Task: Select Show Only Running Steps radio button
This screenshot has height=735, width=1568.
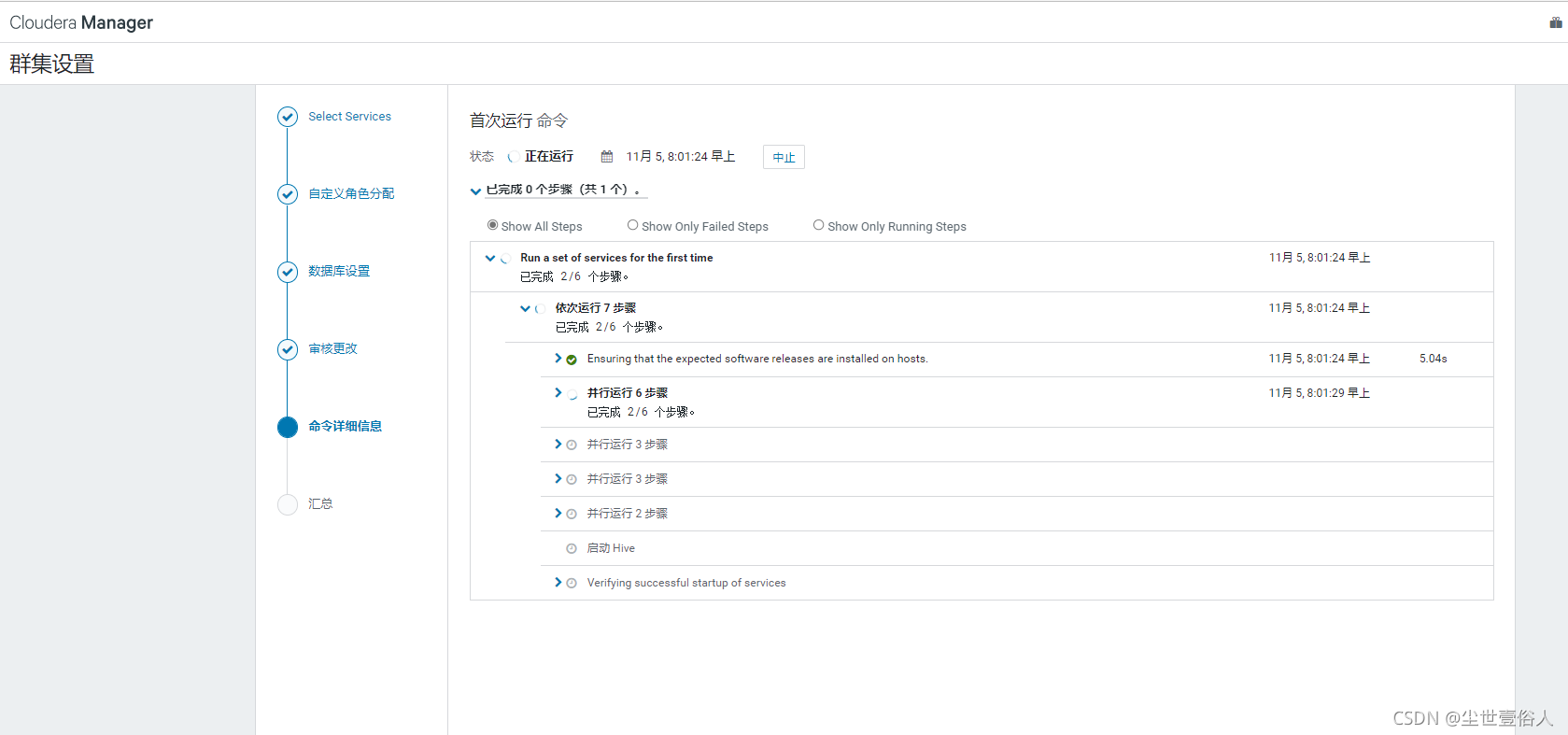Action: [818, 225]
